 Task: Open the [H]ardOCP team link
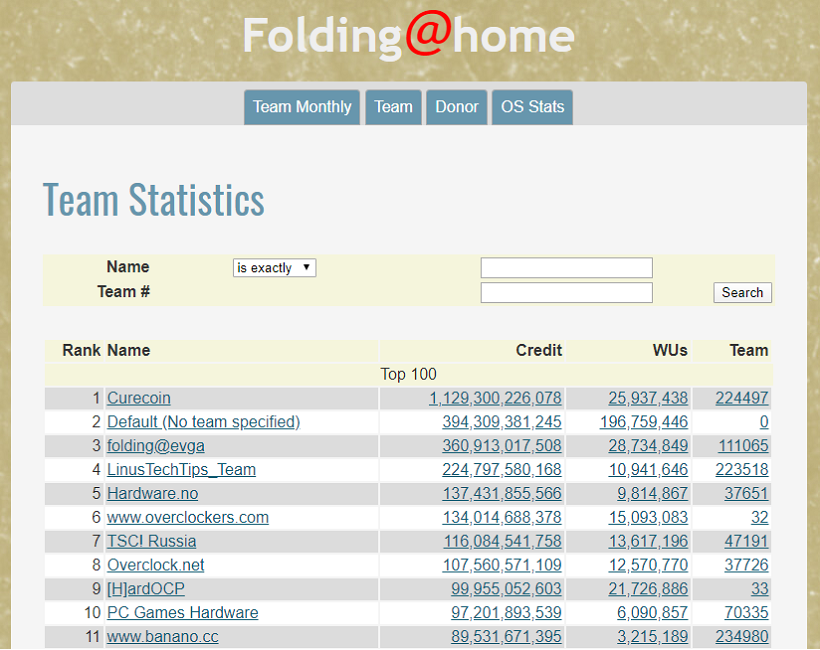146,589
